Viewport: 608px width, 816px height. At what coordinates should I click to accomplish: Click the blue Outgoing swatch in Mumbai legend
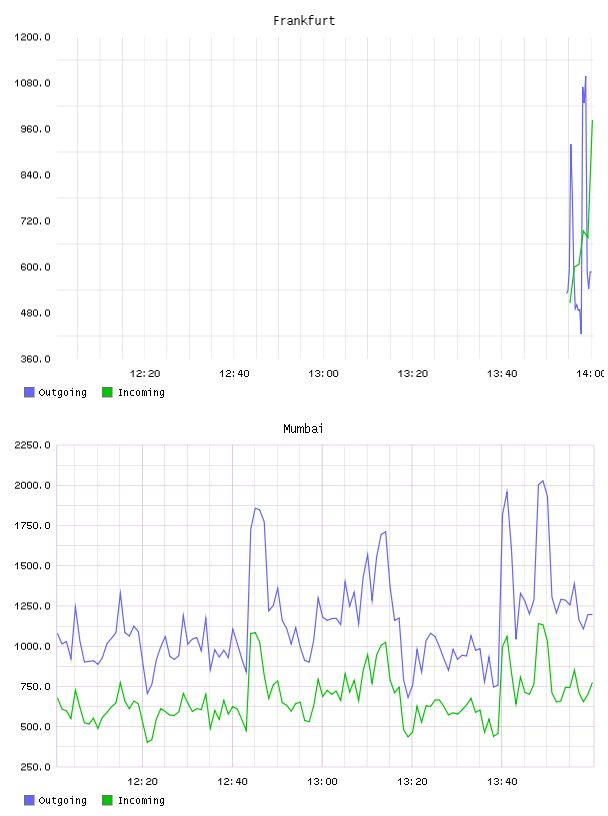(29, 800)
